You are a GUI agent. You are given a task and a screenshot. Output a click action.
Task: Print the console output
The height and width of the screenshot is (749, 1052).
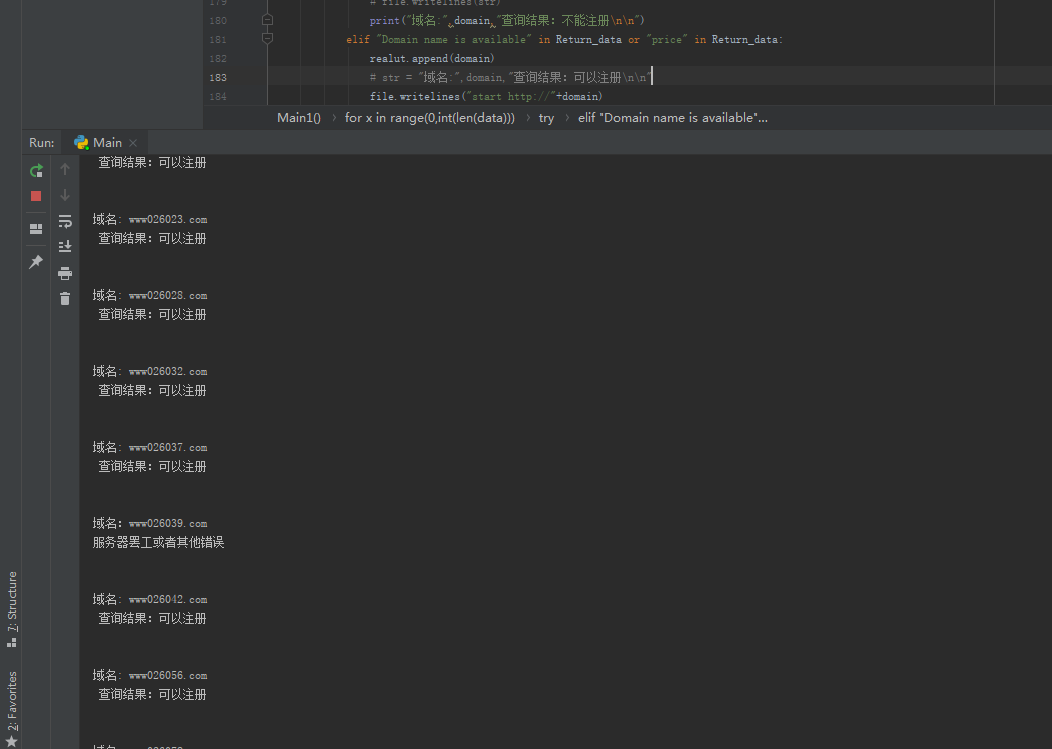65,273
